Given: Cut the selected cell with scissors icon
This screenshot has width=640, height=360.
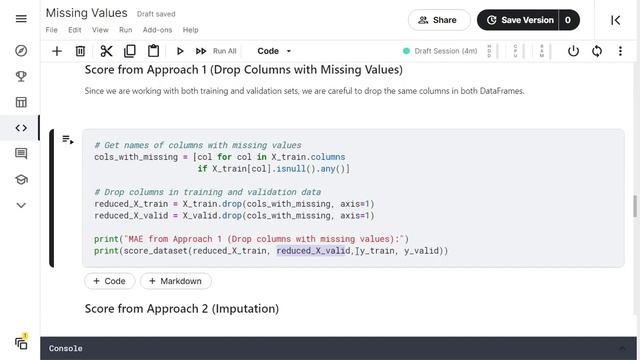Looking at the screenshot, I should pos(106,51).
